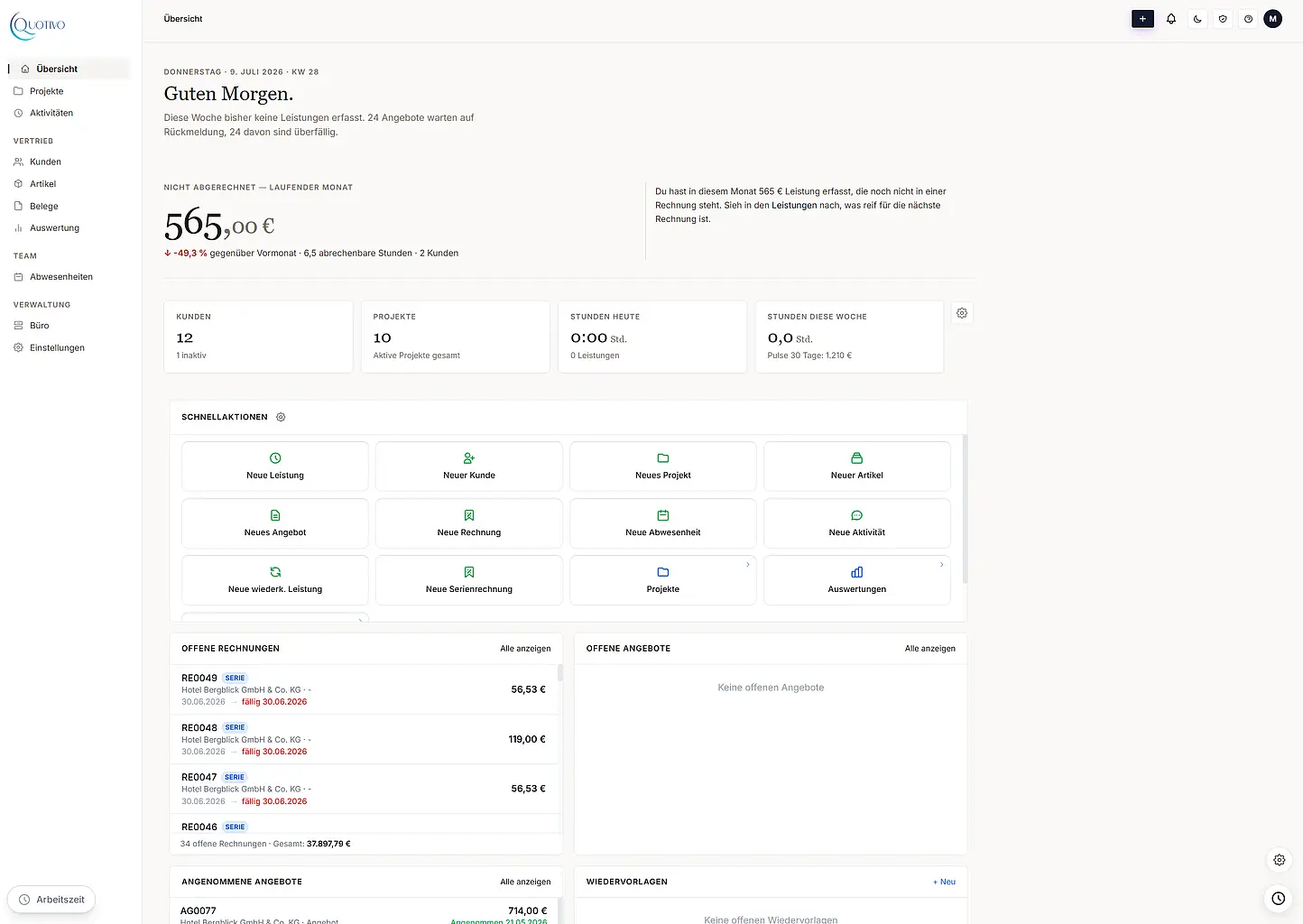Toggle dark mode with the moon icon
Viewport: 1303px width, 924px height.
[x=1197, y=19]
